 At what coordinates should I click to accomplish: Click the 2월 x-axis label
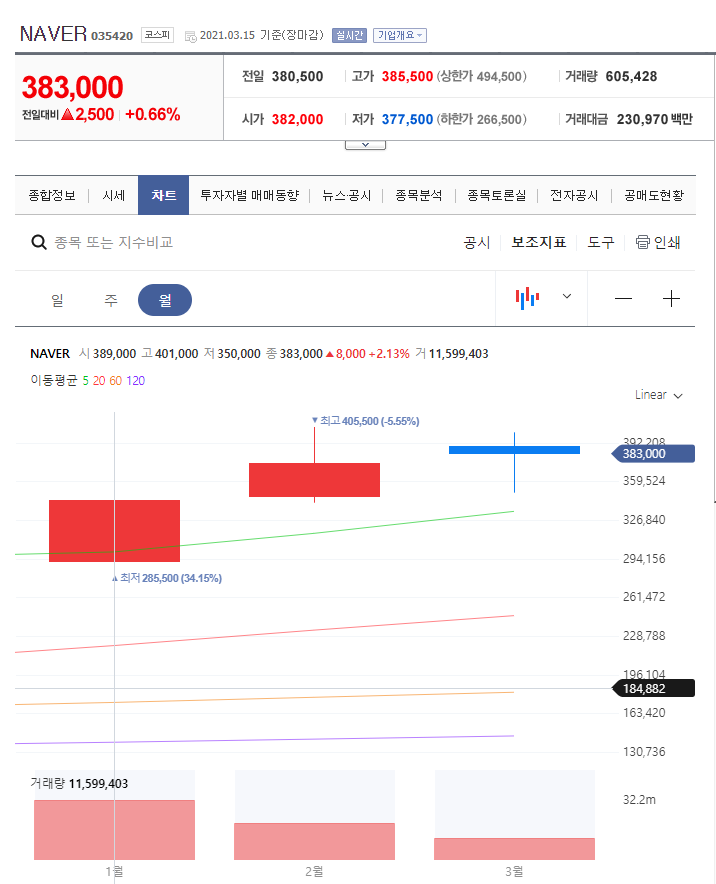(x=314, y=872)
